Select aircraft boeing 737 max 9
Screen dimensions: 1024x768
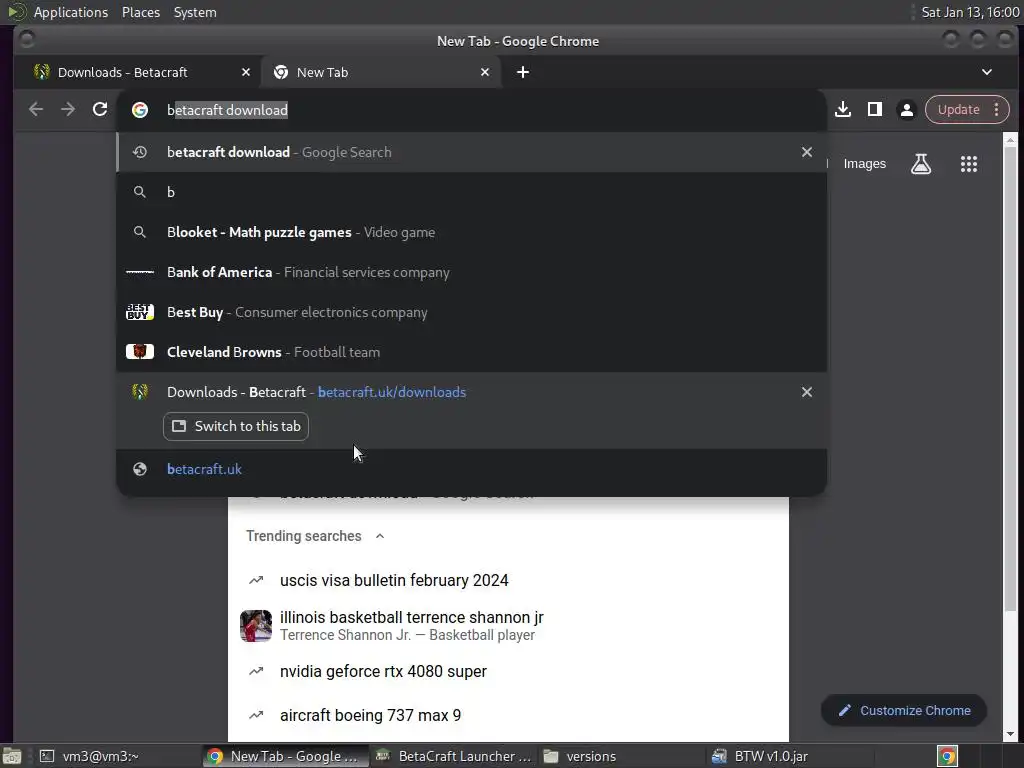coord(370,716)
